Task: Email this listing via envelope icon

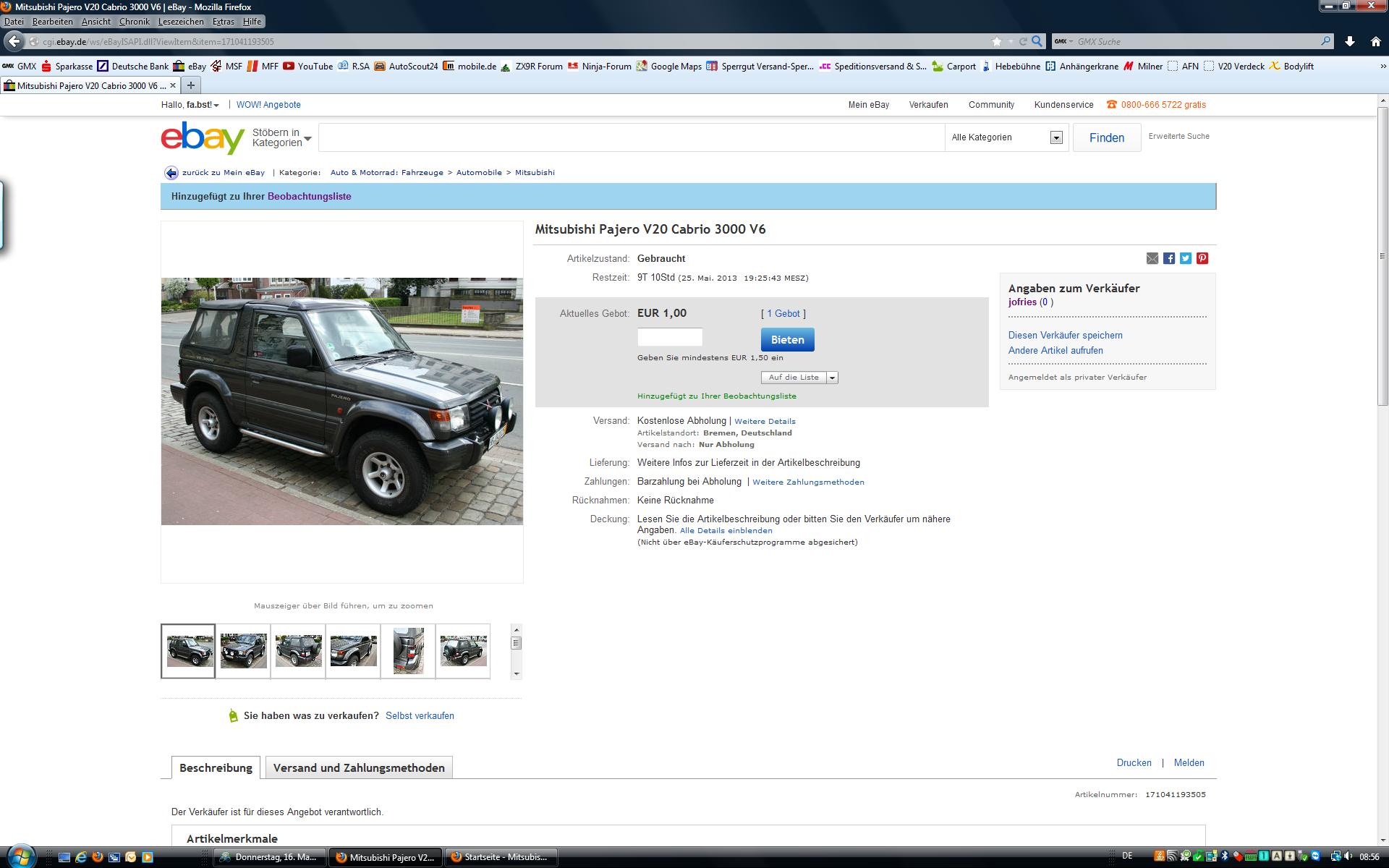Action: 1152,258
